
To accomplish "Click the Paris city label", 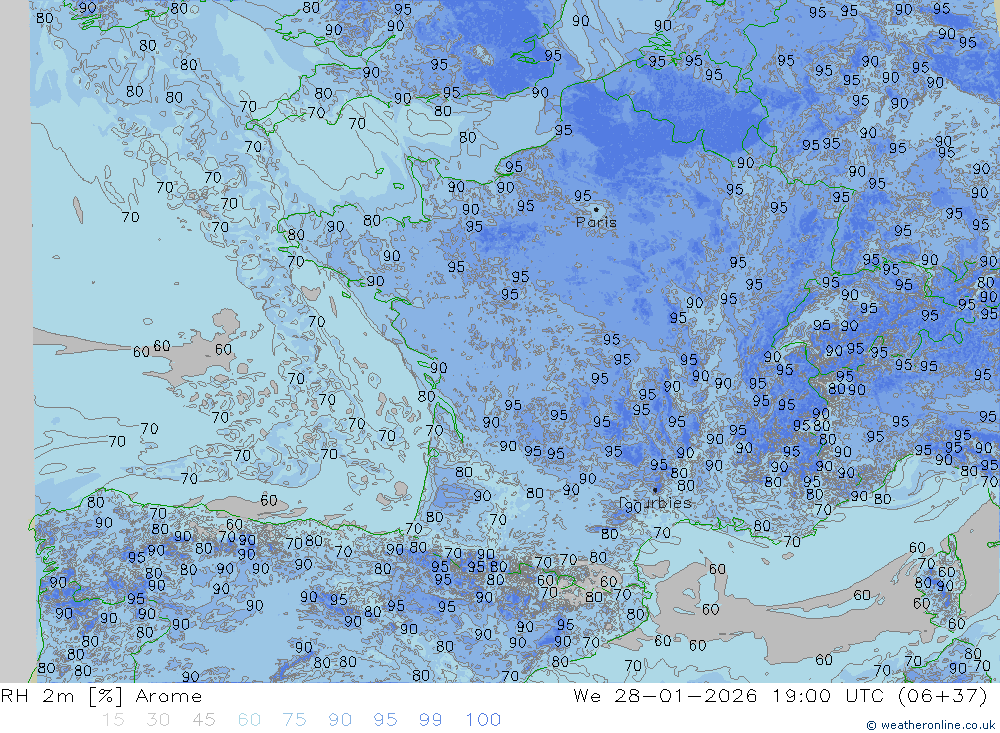I will 596,223.
